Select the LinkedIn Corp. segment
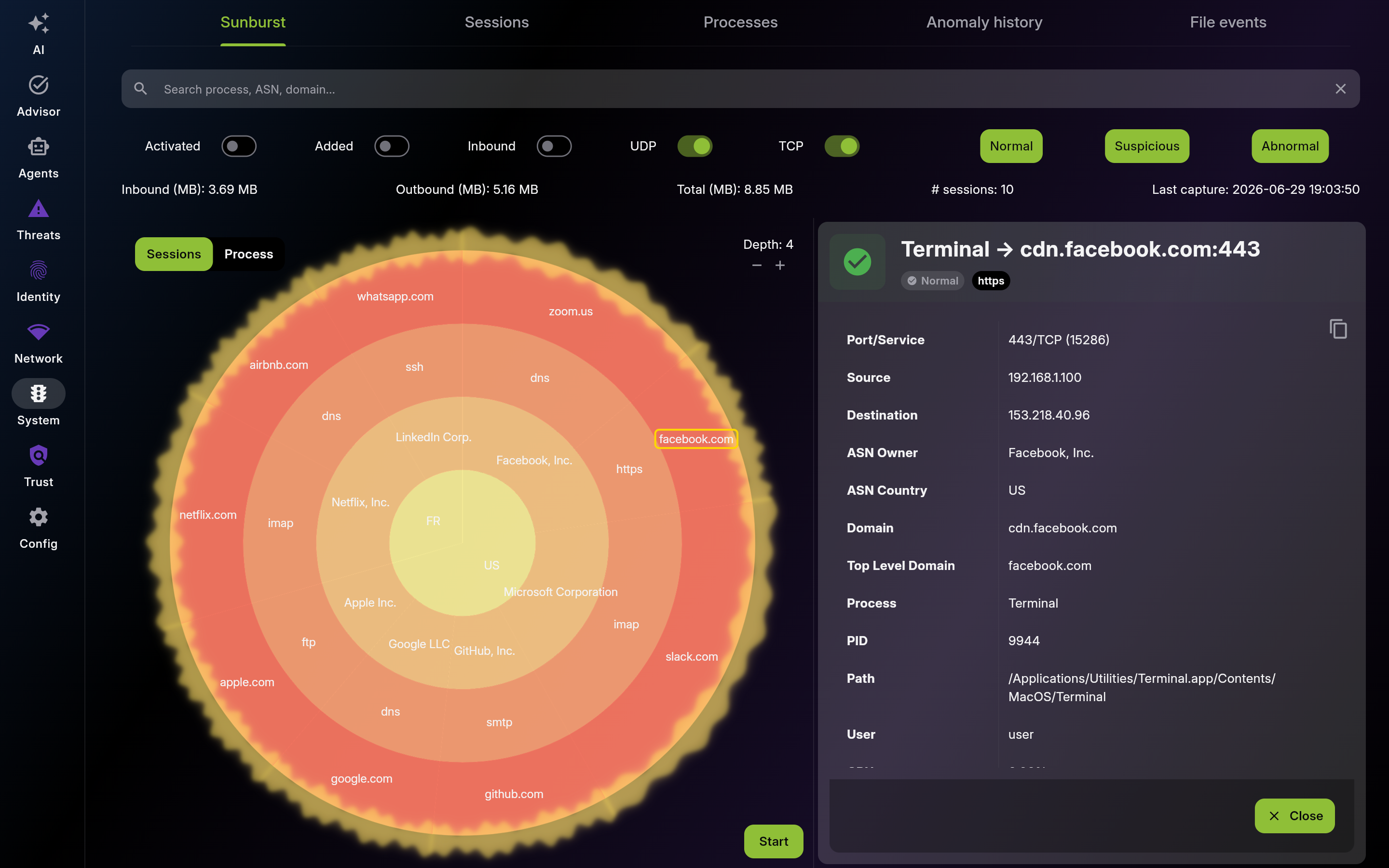Viewport: 1389px width, 868px height. [x=434, y=437]
